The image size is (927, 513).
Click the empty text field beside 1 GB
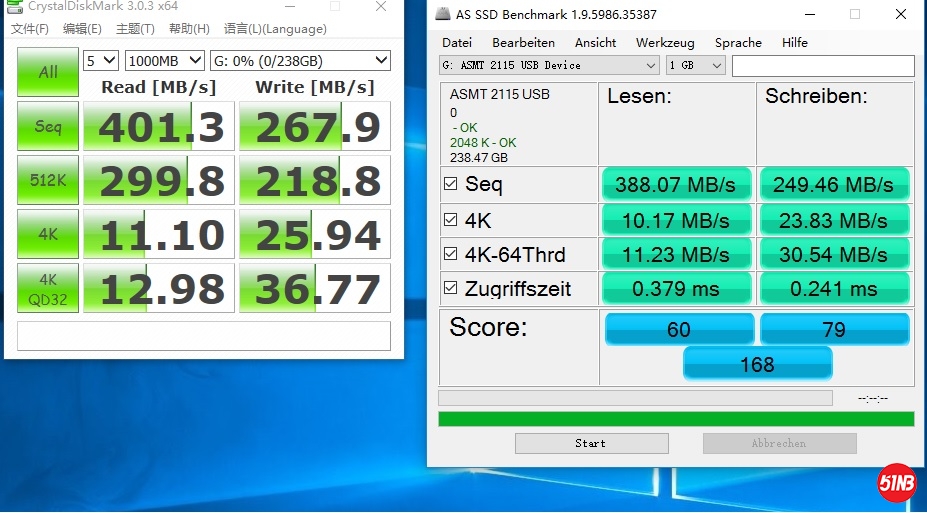coord(822,66)
